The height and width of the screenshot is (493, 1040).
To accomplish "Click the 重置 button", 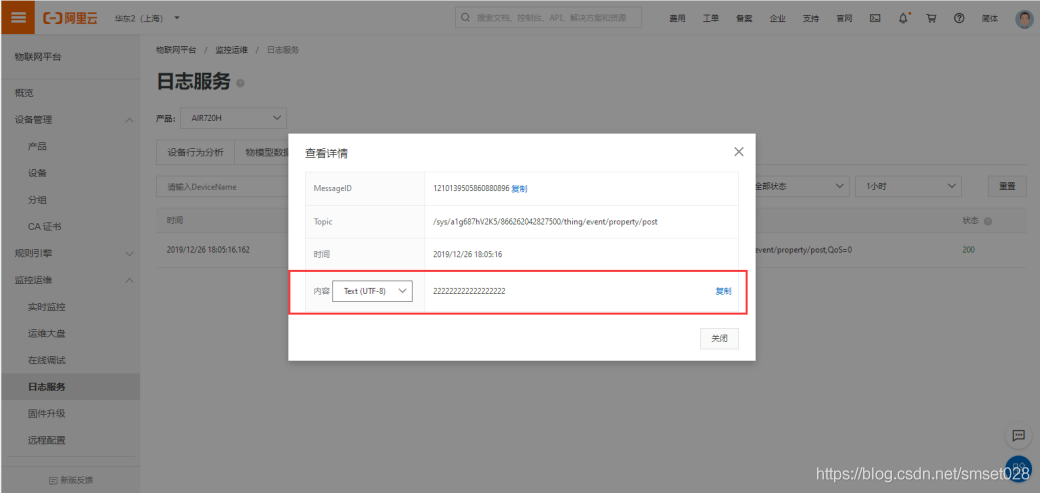I will coord(1007,186).
